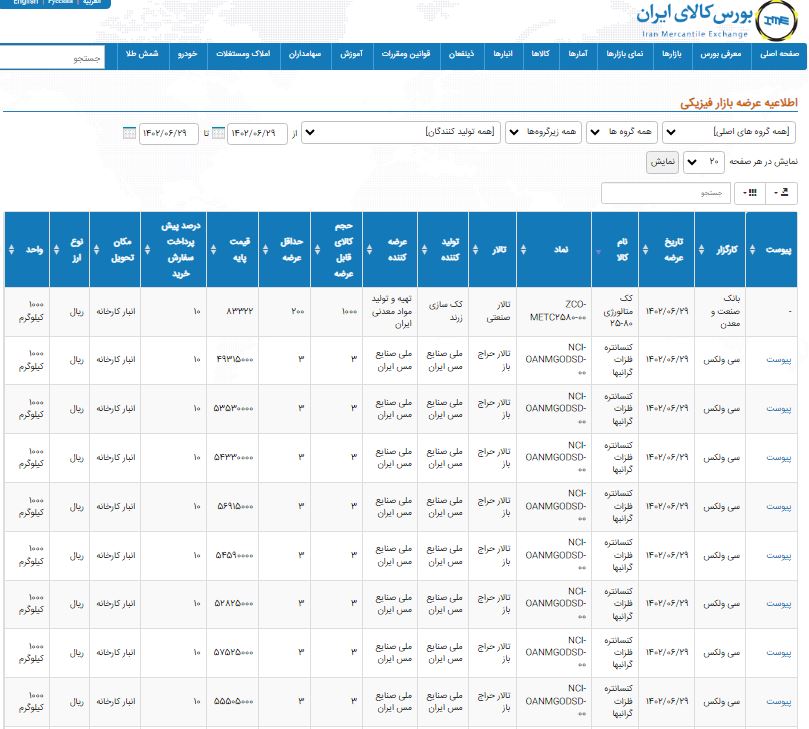Open the table export icon menu
This screenshot has height=729, width=809.
click(x=782, y=193)
